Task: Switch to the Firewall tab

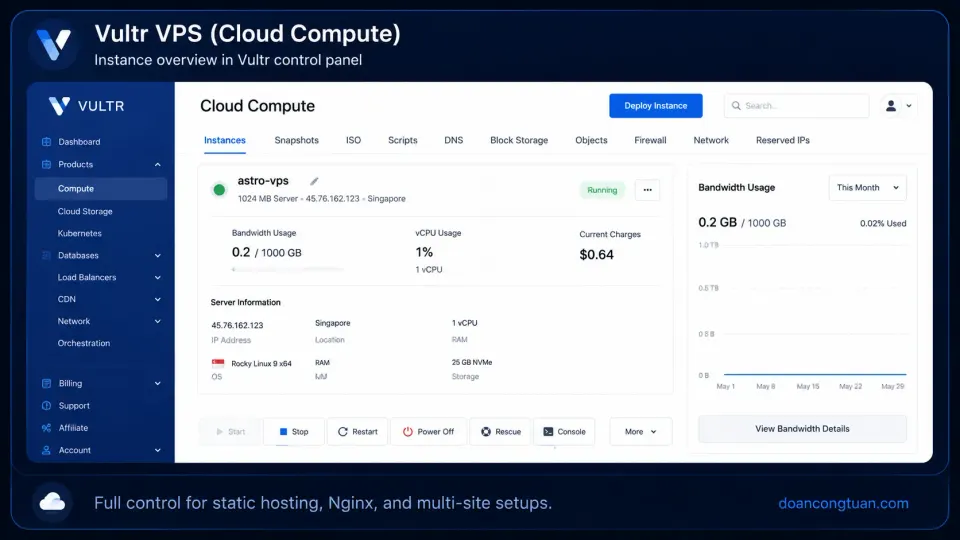Action: (x=650, y=140)
